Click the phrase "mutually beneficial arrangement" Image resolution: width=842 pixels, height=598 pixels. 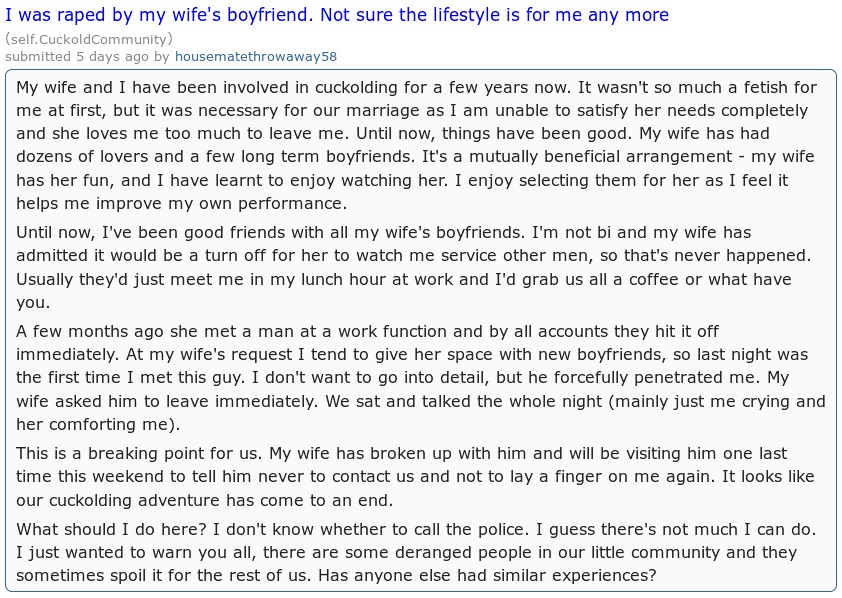tap(600, 156)
